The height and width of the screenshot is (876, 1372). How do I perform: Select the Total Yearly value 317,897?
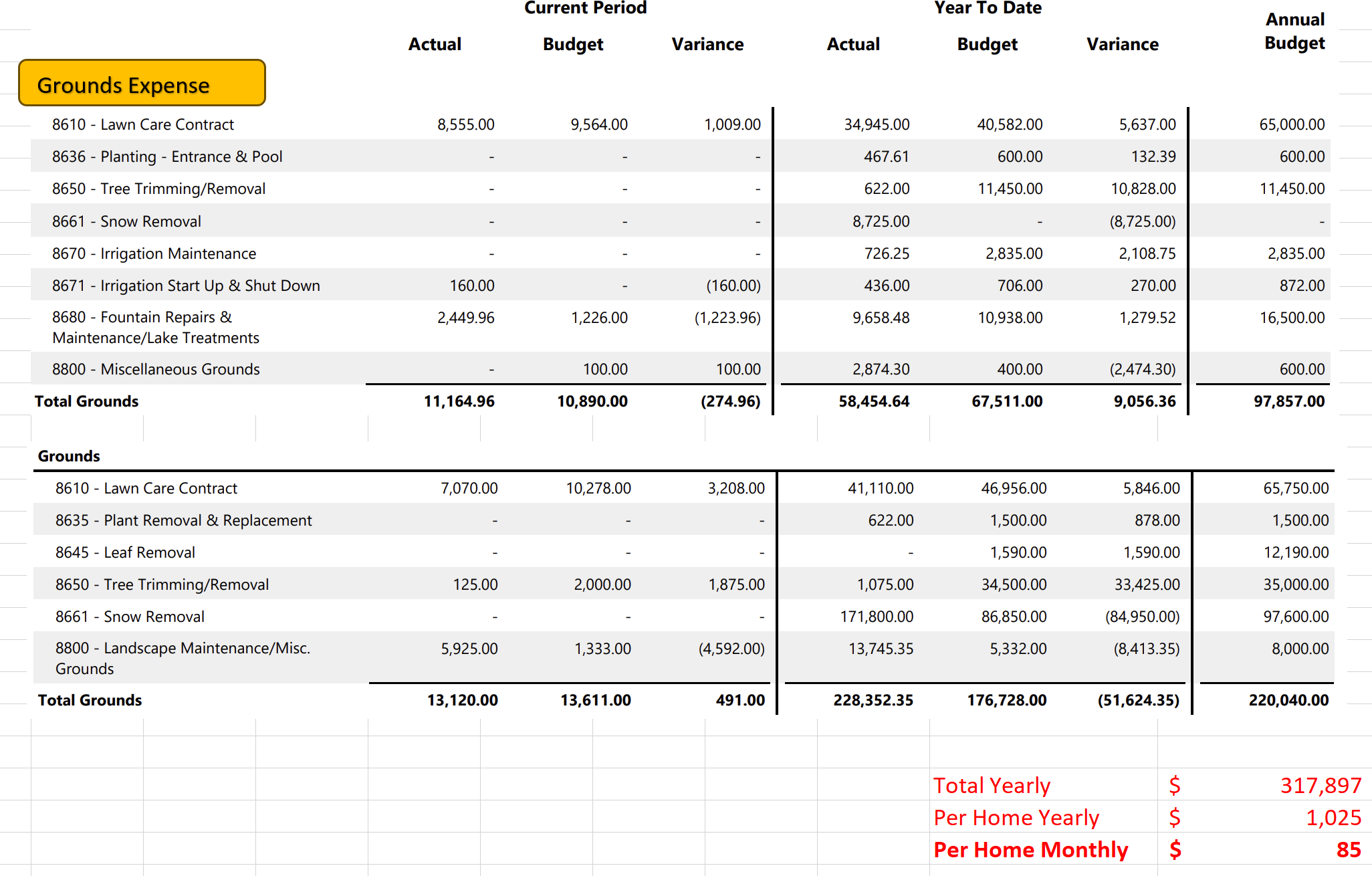tap(1320, 785)
